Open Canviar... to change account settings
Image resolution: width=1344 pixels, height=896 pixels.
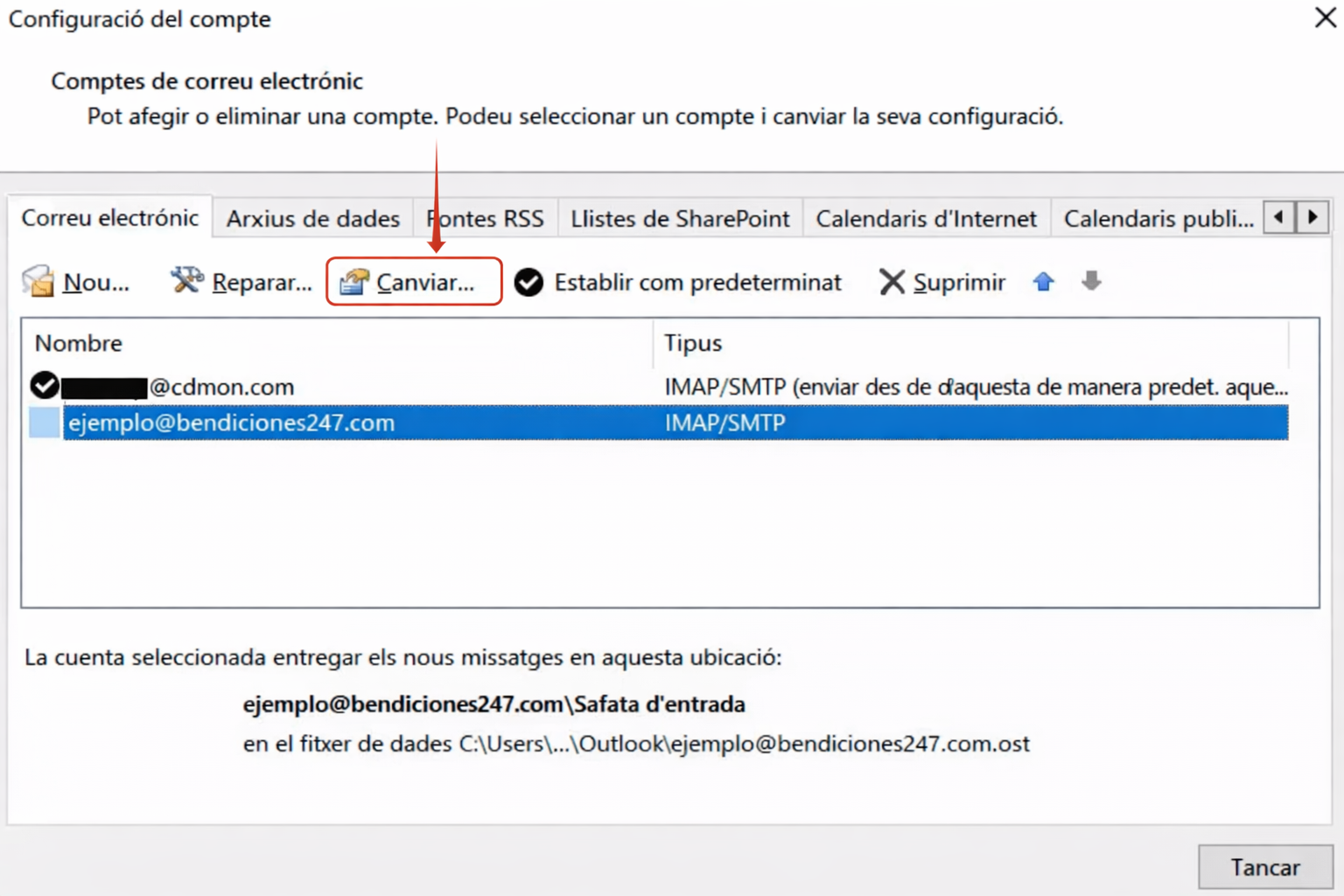[414, 282]
